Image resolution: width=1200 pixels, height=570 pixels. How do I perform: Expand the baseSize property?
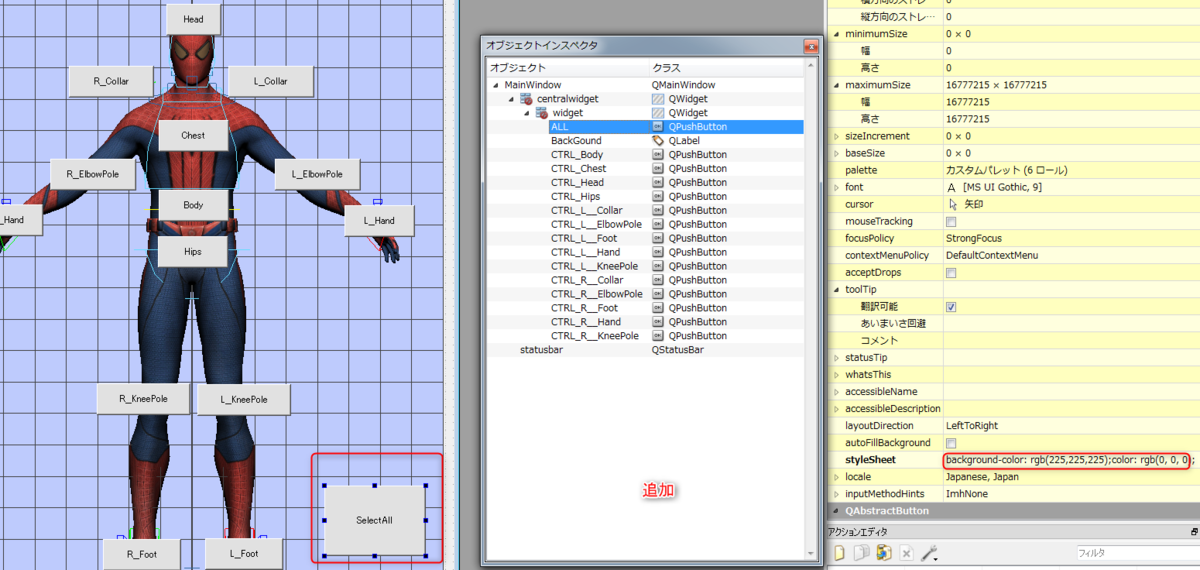tap(837, 153)
